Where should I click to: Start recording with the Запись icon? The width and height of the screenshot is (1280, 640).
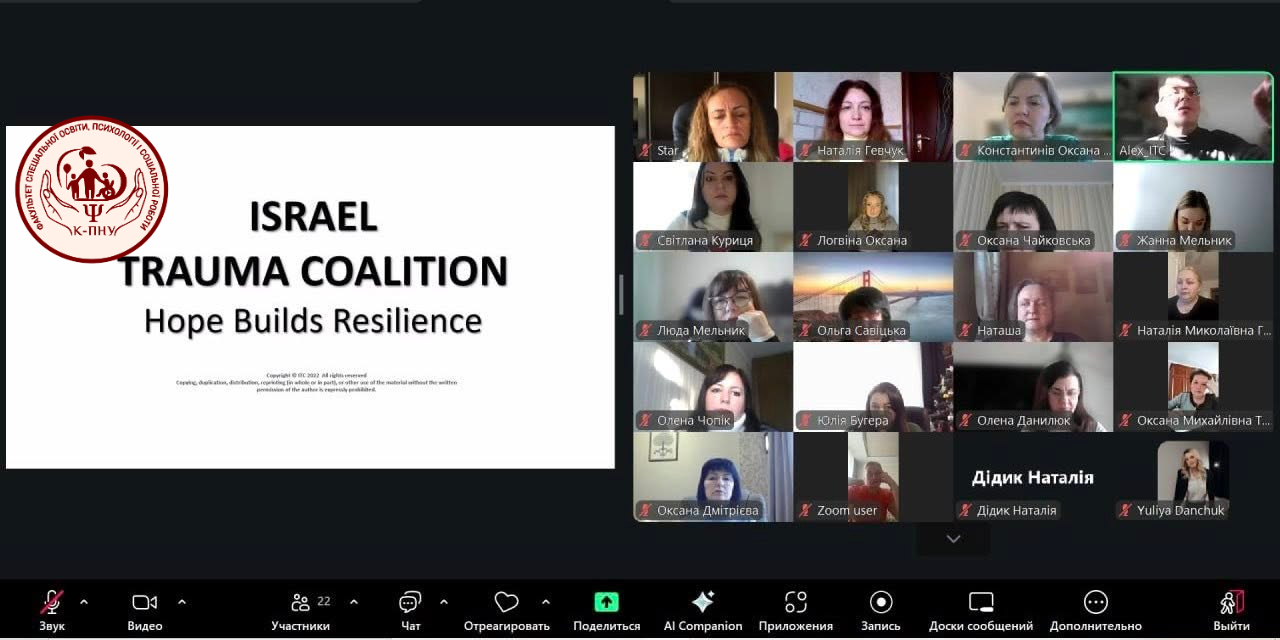(881, 602)
